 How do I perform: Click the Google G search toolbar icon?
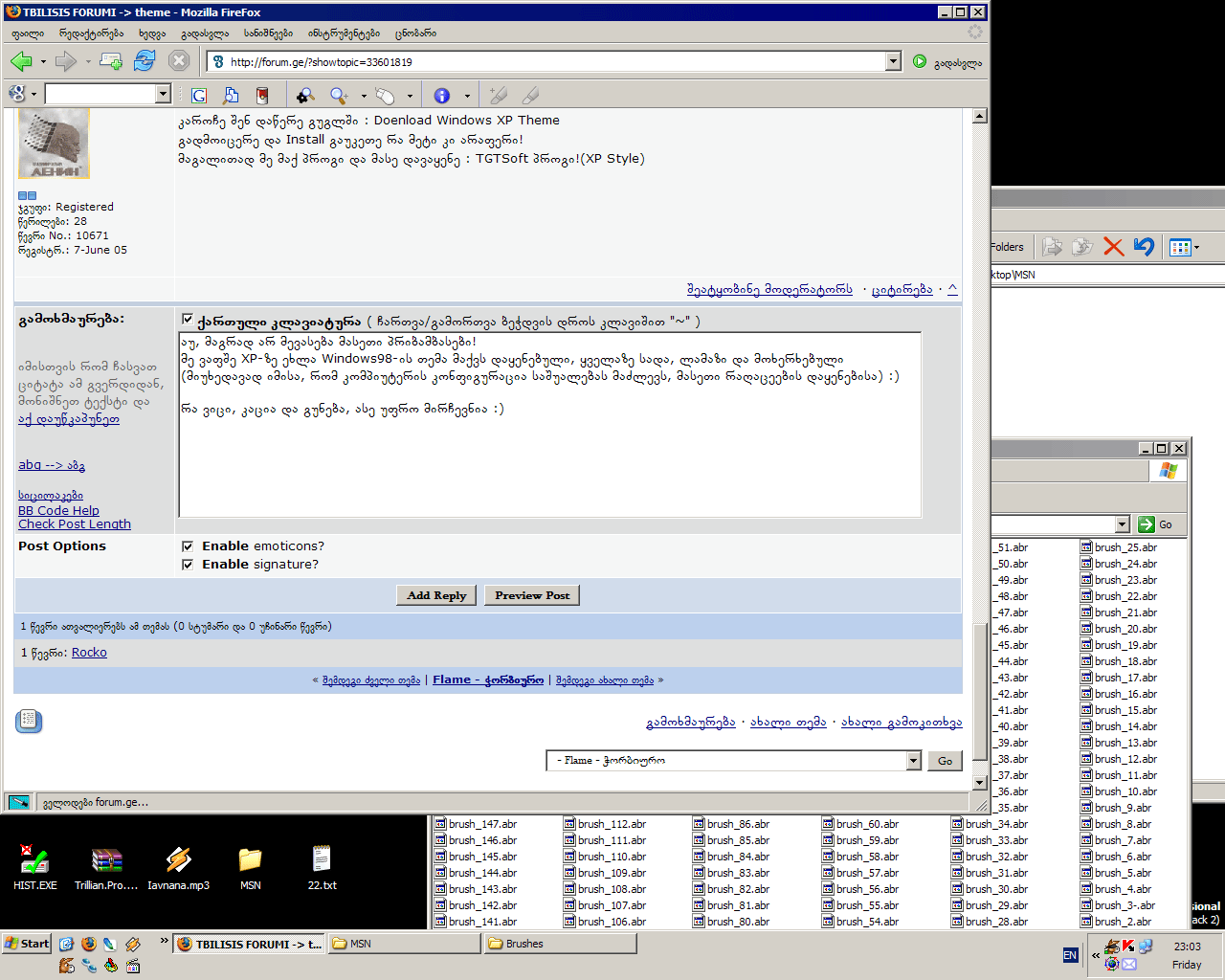(199, 95)
